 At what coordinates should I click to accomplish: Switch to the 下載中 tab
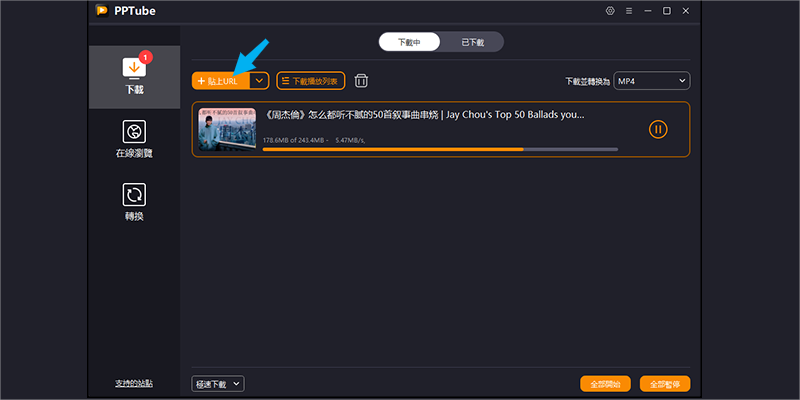[x=409, y=42]
